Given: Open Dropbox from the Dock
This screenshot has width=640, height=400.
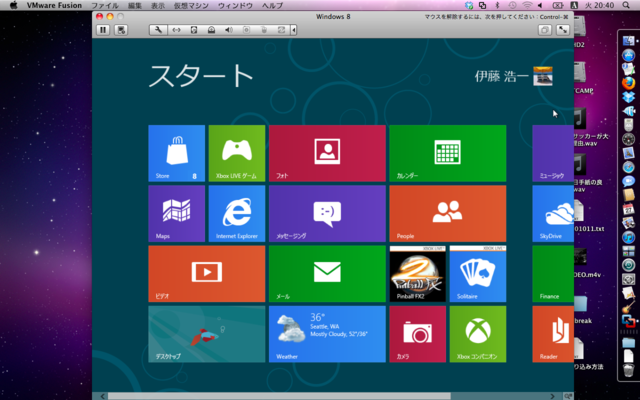Looking at the screenshot, I should (x=629, y=97).
